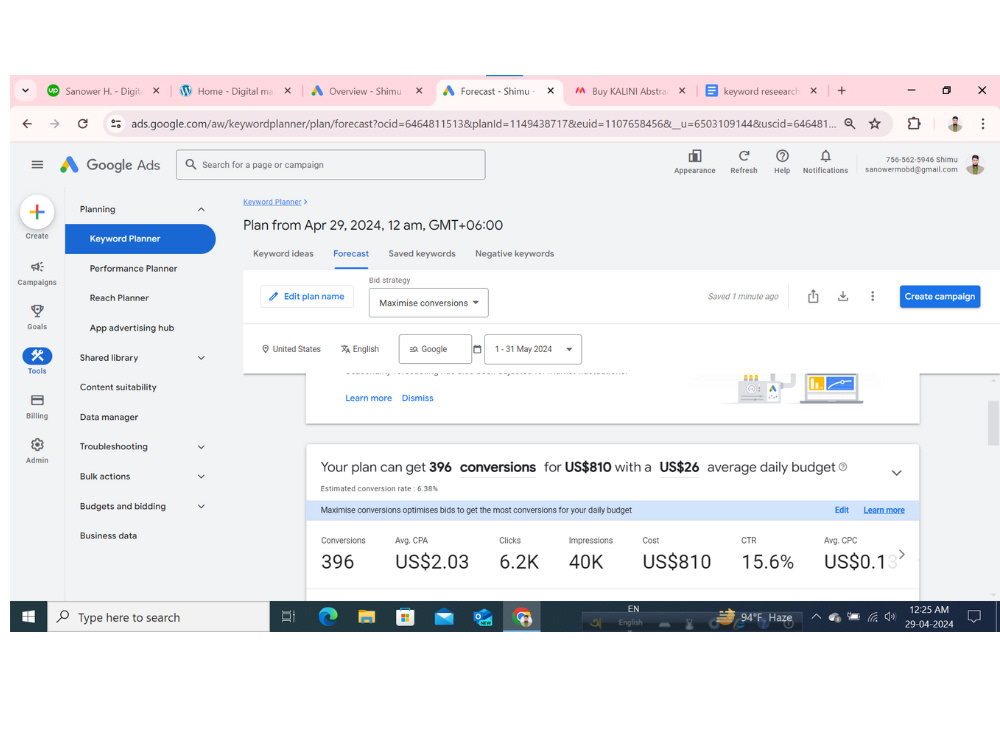This screenshot has width=1000, height=750.
Task: Download the plan forecast
Action: pos(843,297)
